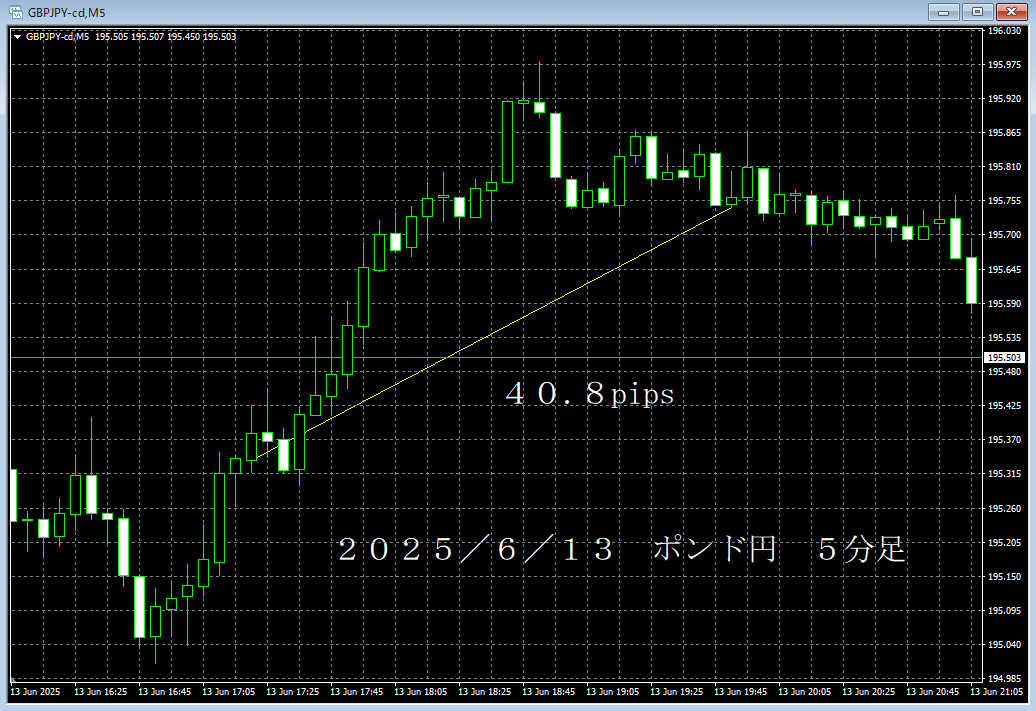Click the current price tag 195.503
The height and width of the screenshot is (711, 1036).
coord(1003,358)
